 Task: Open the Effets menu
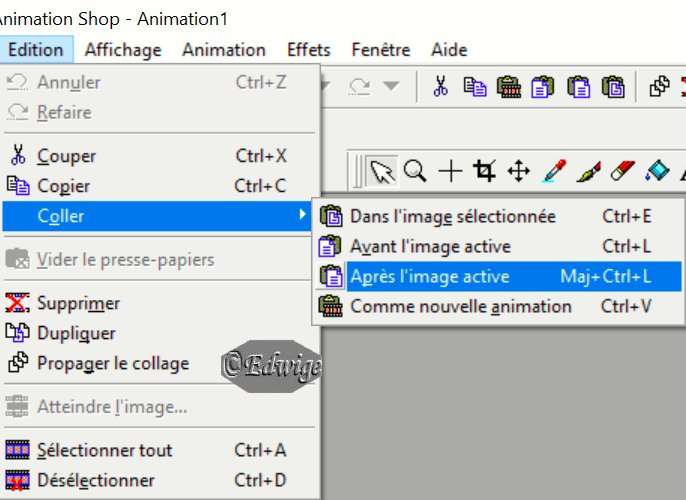pyautogui.click(x=308, y=49)
